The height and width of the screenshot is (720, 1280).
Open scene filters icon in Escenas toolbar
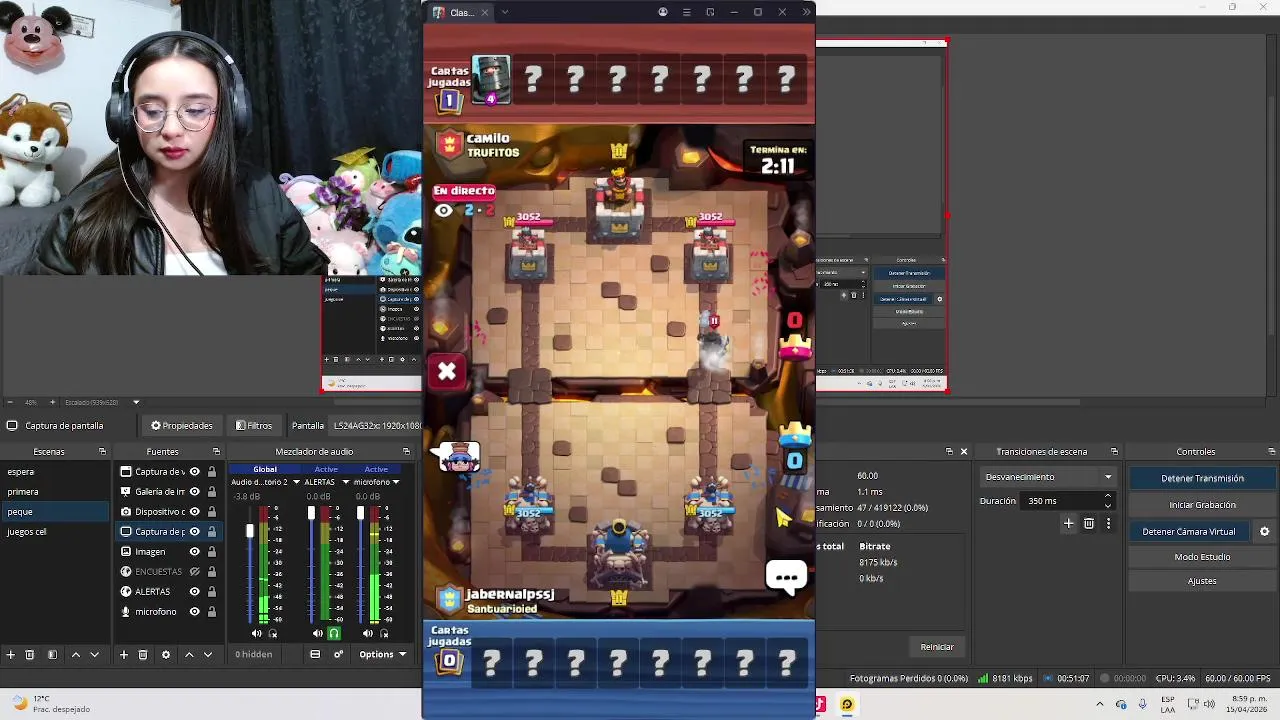[x=52, y=654]
